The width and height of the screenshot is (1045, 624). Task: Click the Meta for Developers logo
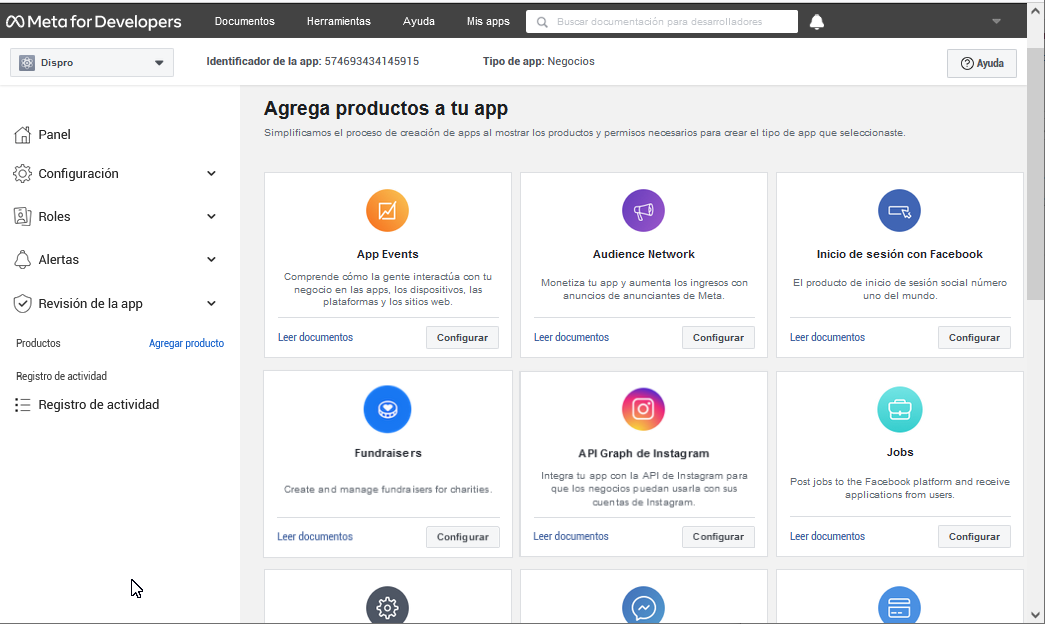click(94, 21)
